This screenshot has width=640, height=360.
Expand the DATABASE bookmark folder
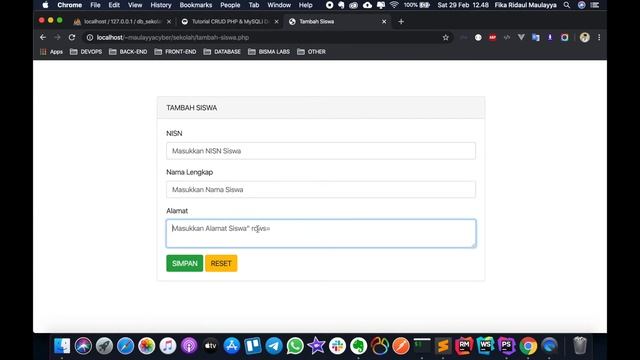coord(222,52)
